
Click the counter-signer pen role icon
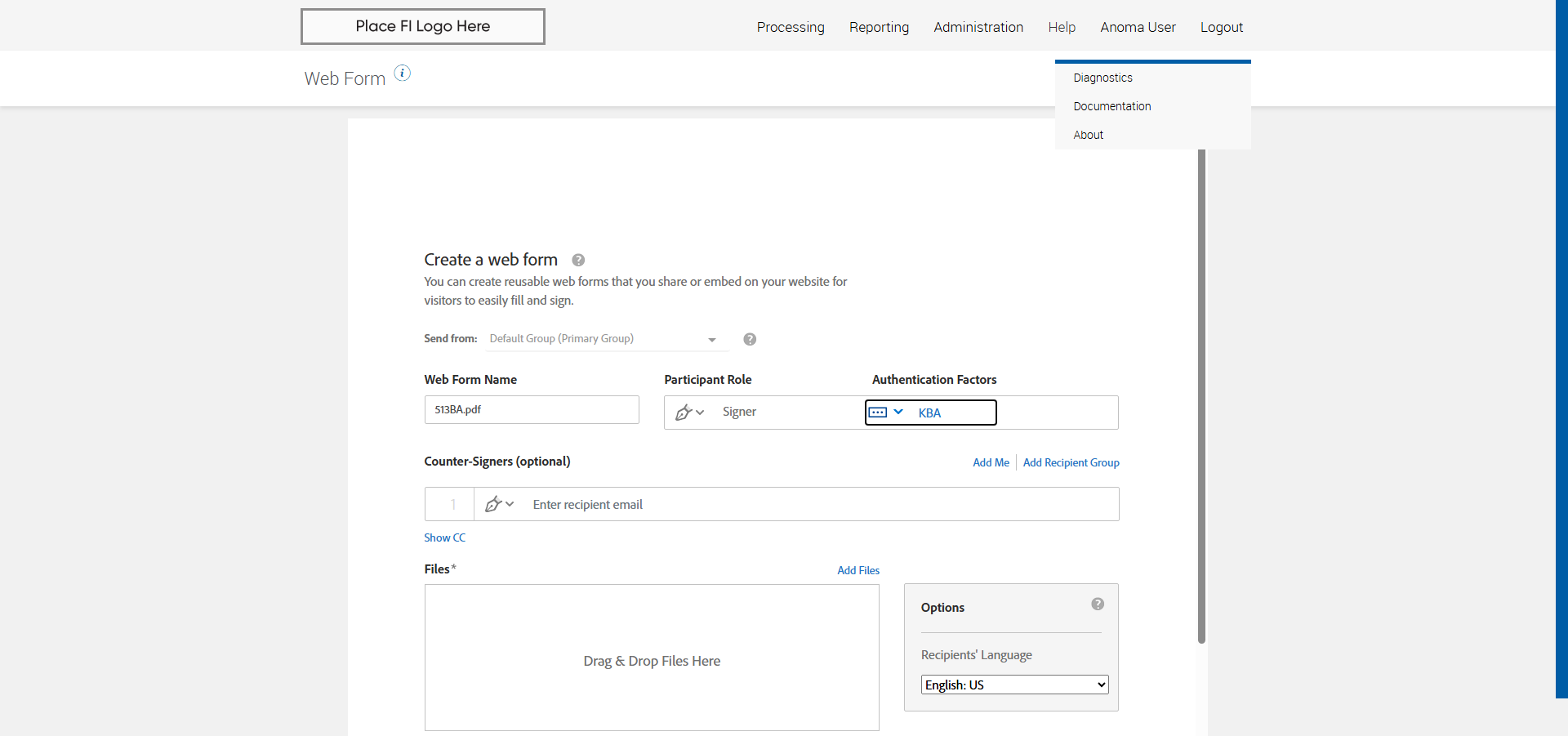pos(493,505)
